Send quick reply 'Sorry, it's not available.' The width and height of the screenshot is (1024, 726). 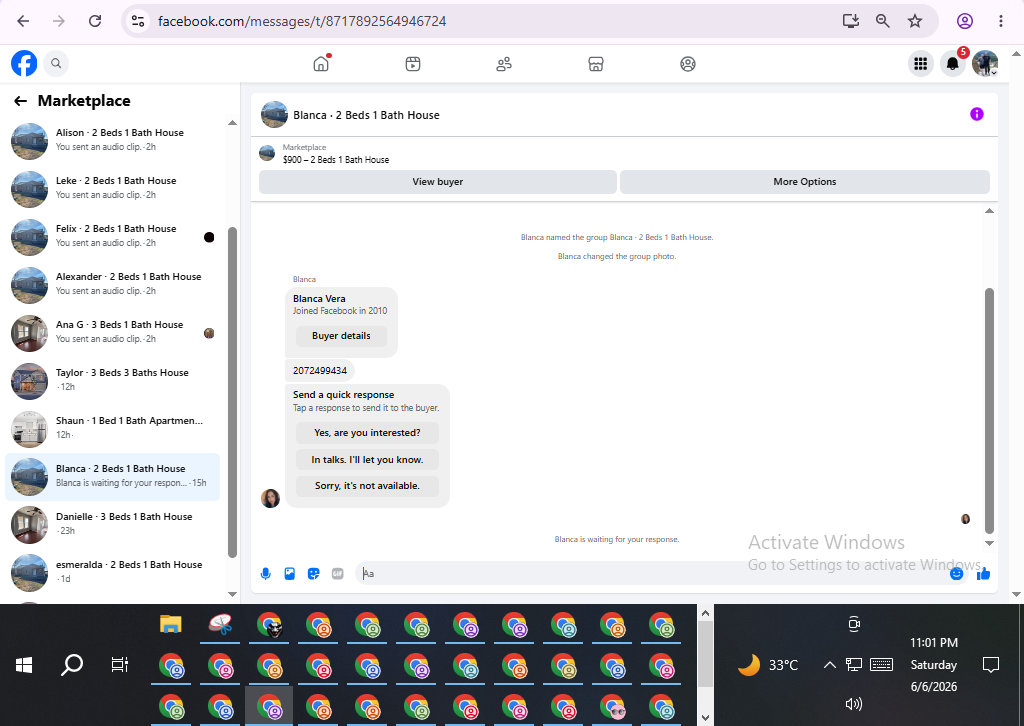click(x=367, y=486)
